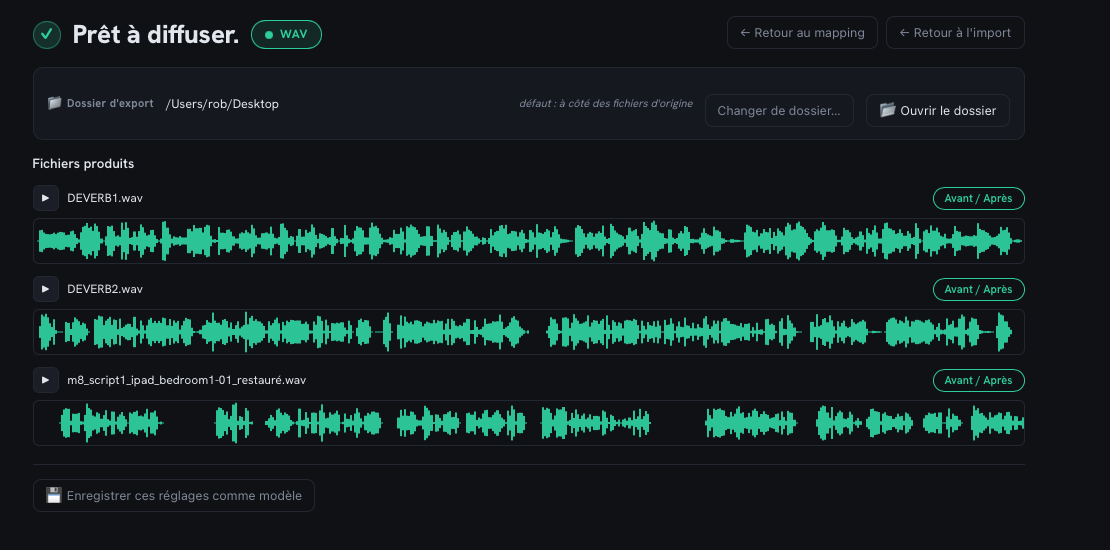Click the DEVERB1.wav file name
Screen dimensions: 1110x550
[105, 198]
